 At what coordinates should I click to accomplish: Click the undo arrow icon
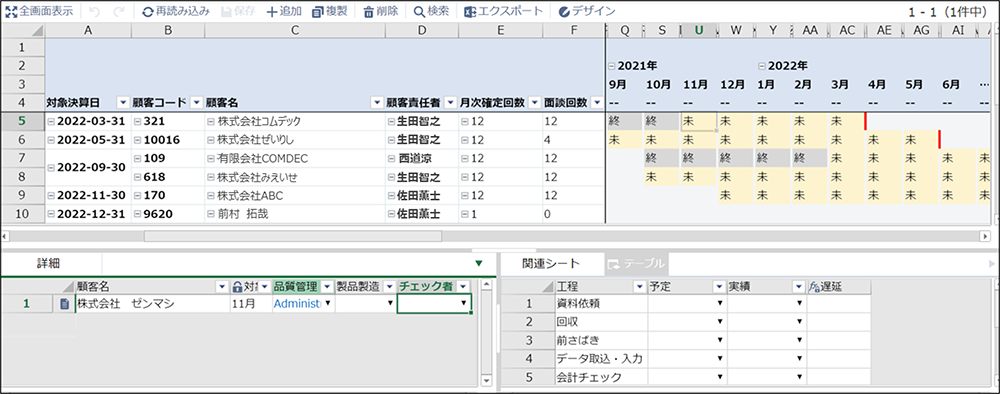[94, 11]
